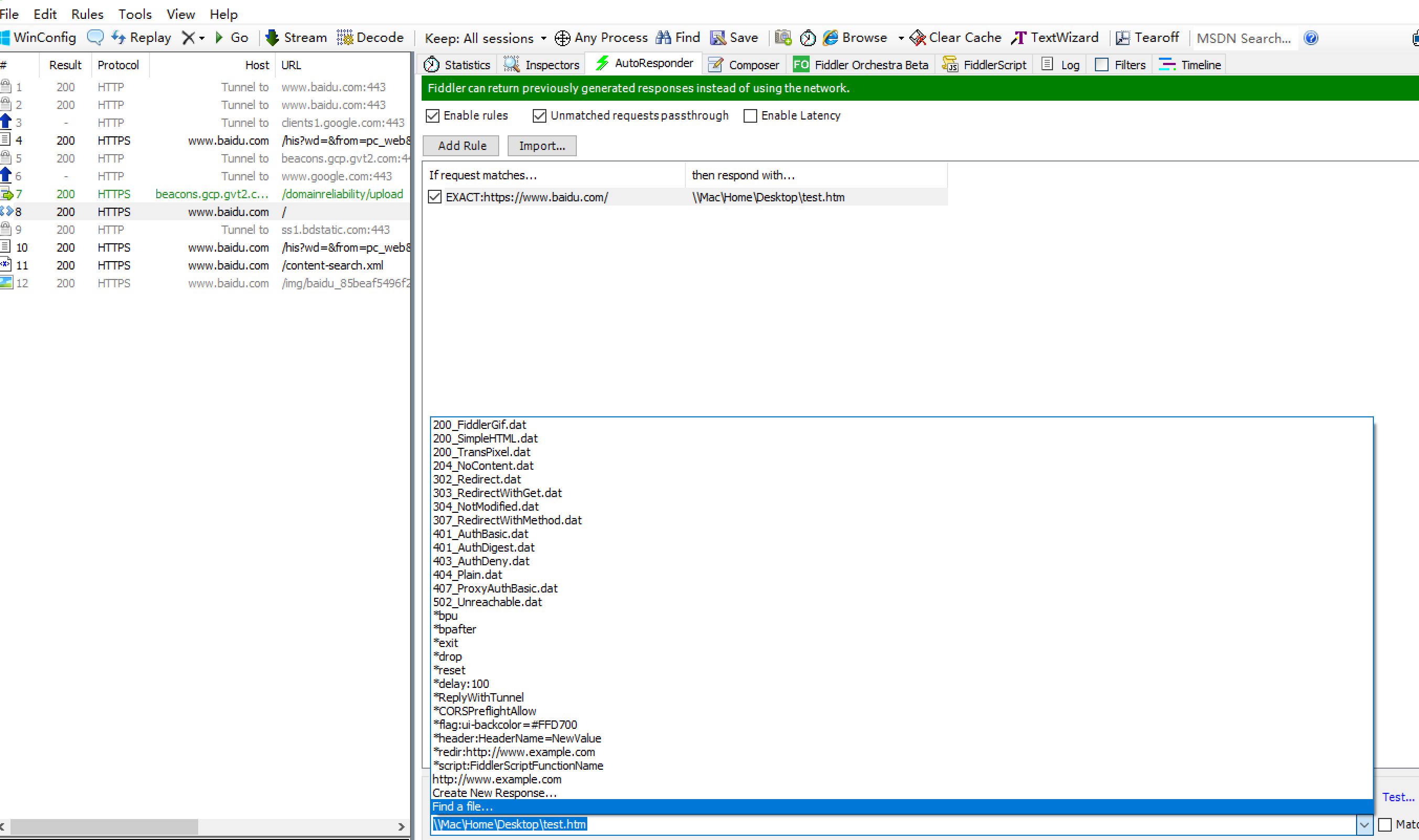Open the Edit menu

[45, 14]
